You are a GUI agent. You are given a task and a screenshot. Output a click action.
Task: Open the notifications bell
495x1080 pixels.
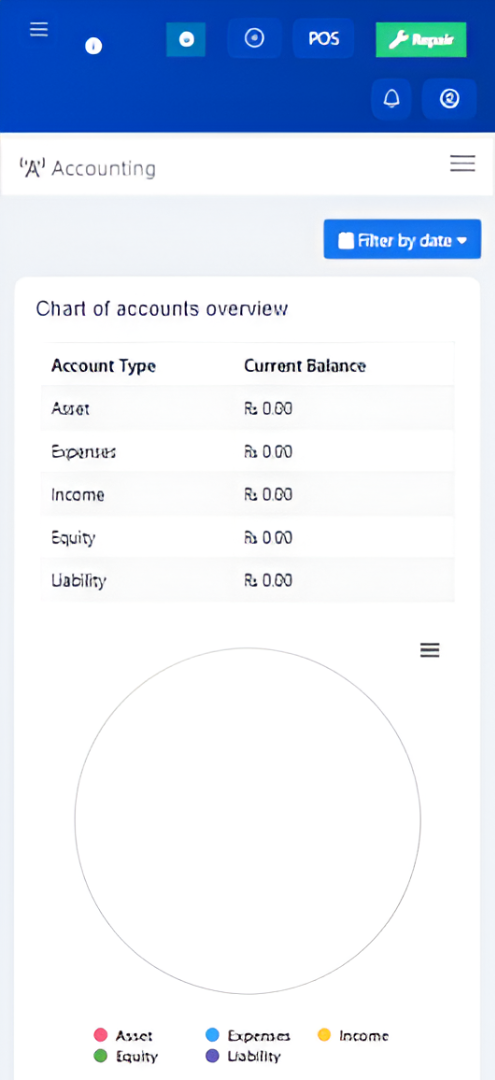click(x=391, y=99)
